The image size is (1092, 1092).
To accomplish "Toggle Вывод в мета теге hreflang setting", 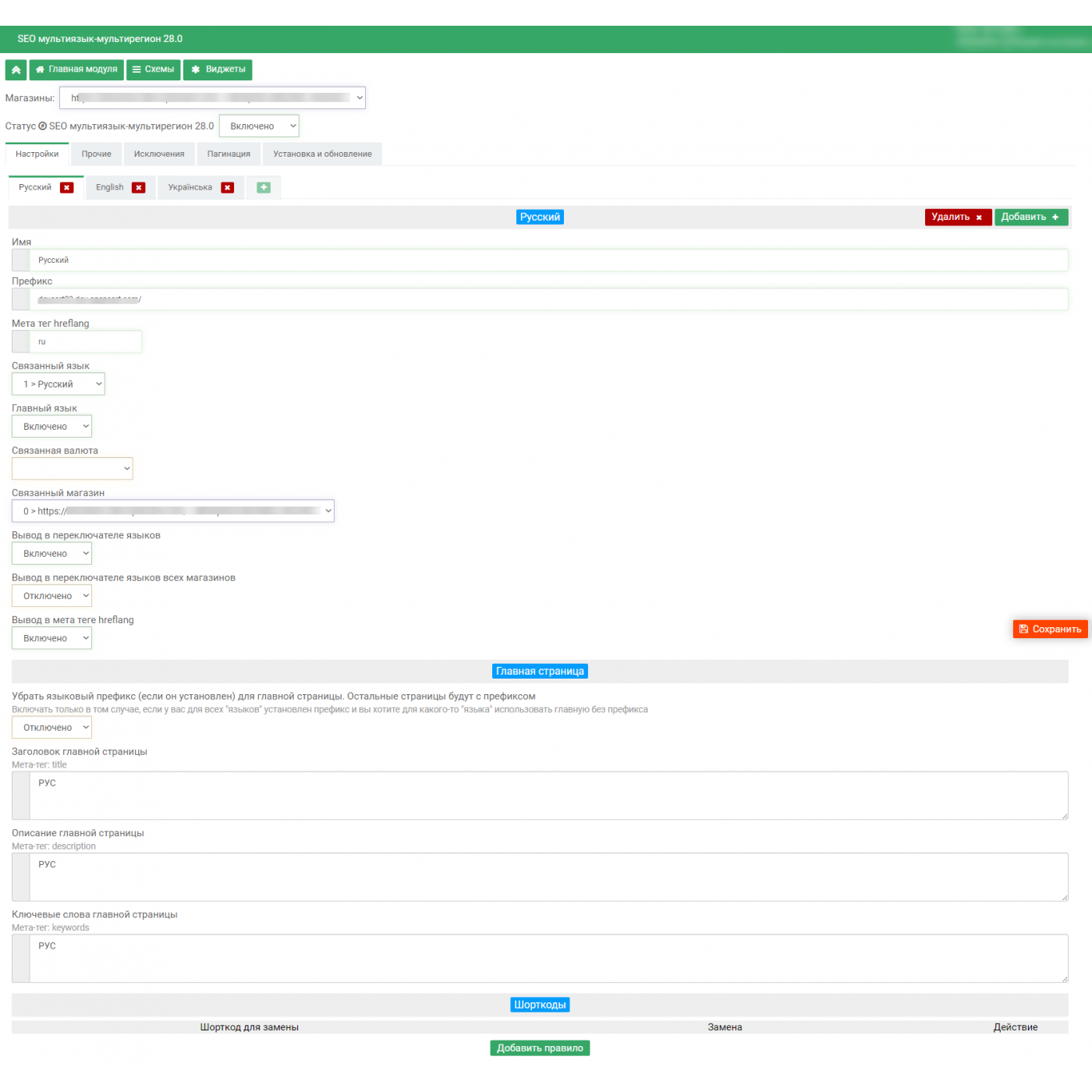I will point(51,639).
